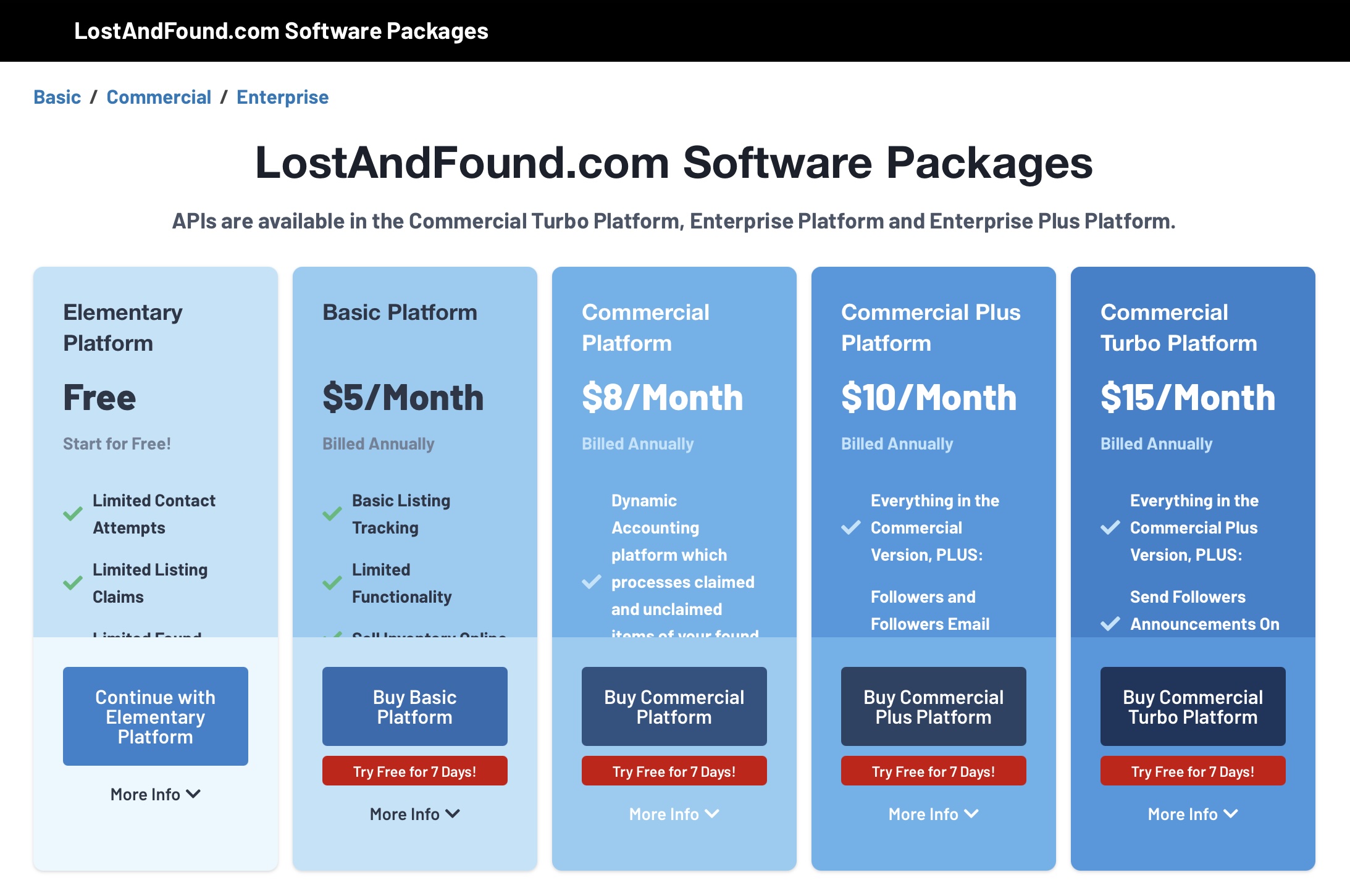Screen dimensions: 1350x896
Task: Expand More Info under Elementary Platform
Action: (x=156, y=794)
